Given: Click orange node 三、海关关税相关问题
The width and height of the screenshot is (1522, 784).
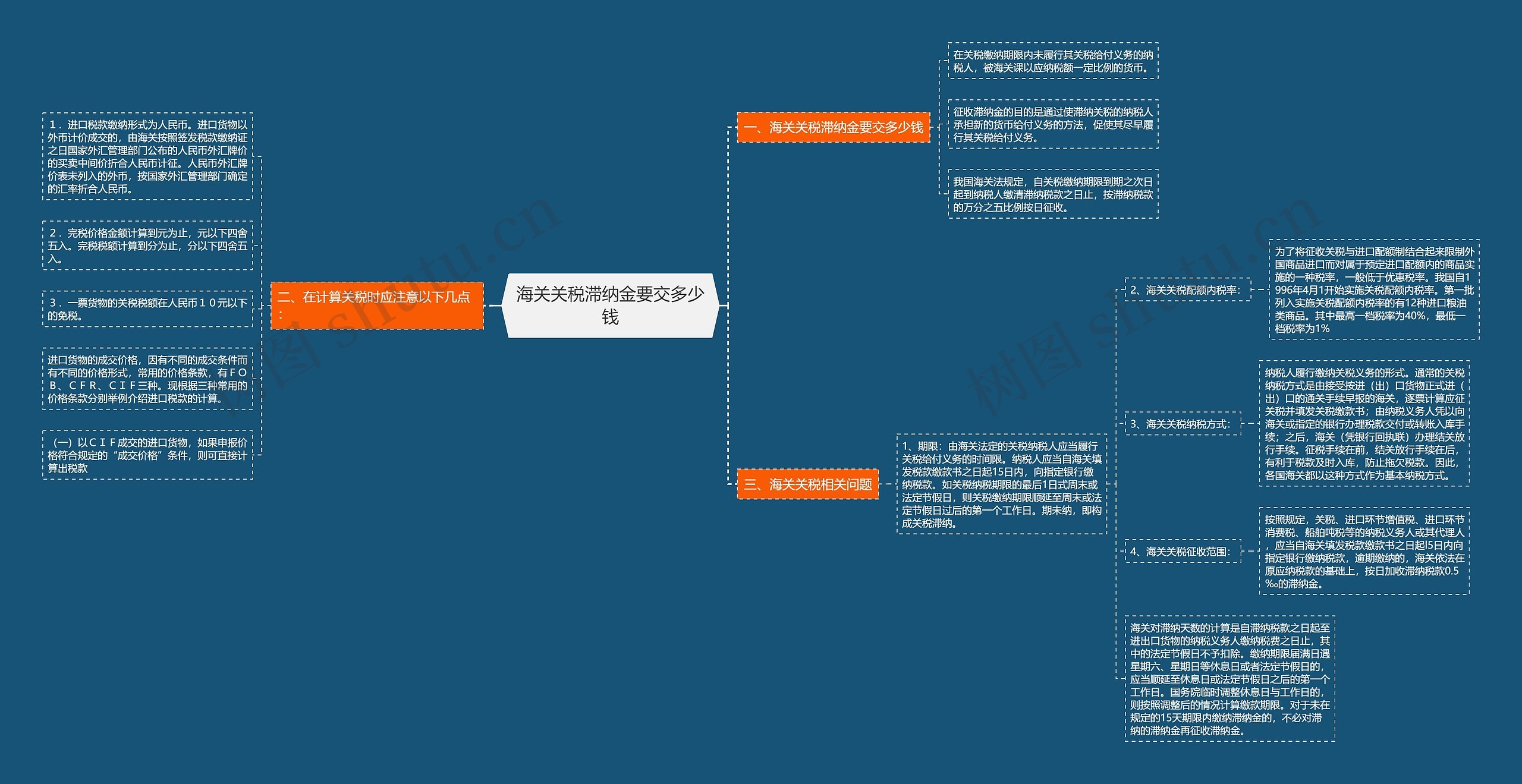Looking at the screenshot, I should (x=807, y=484).
